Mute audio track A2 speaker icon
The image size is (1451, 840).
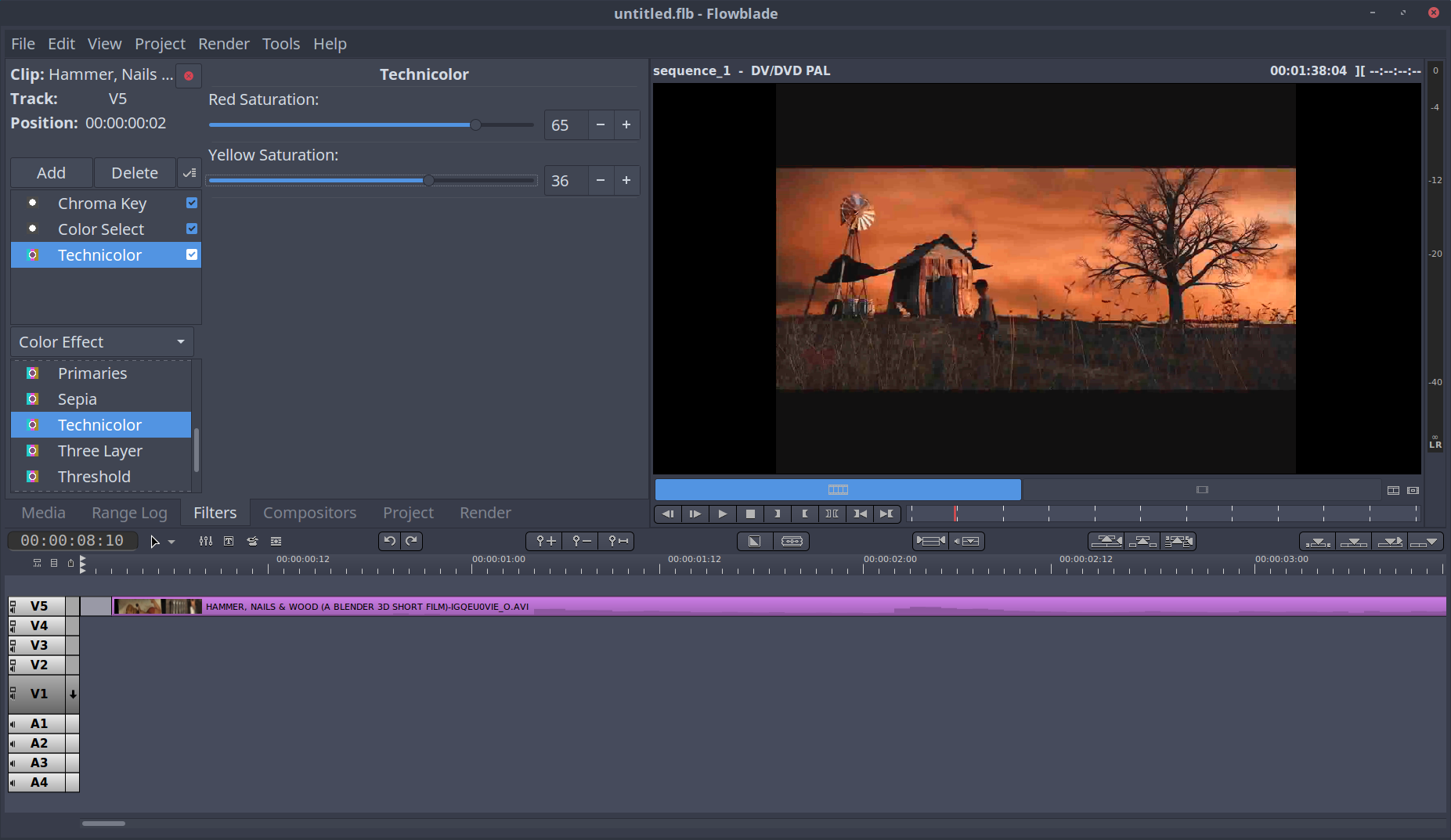coord(13,743)
